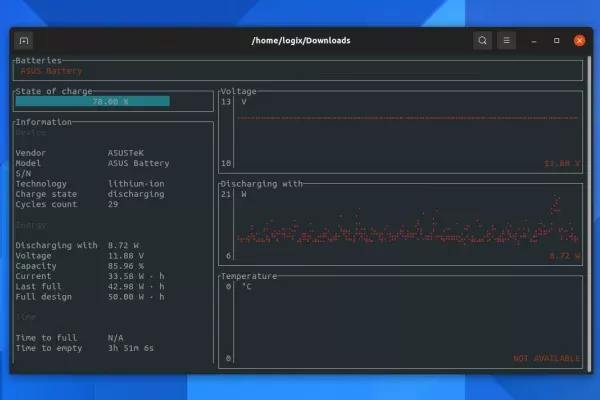Open a new terminal tab via header icon
Viewport: 600px width, 400px height.
24,41
